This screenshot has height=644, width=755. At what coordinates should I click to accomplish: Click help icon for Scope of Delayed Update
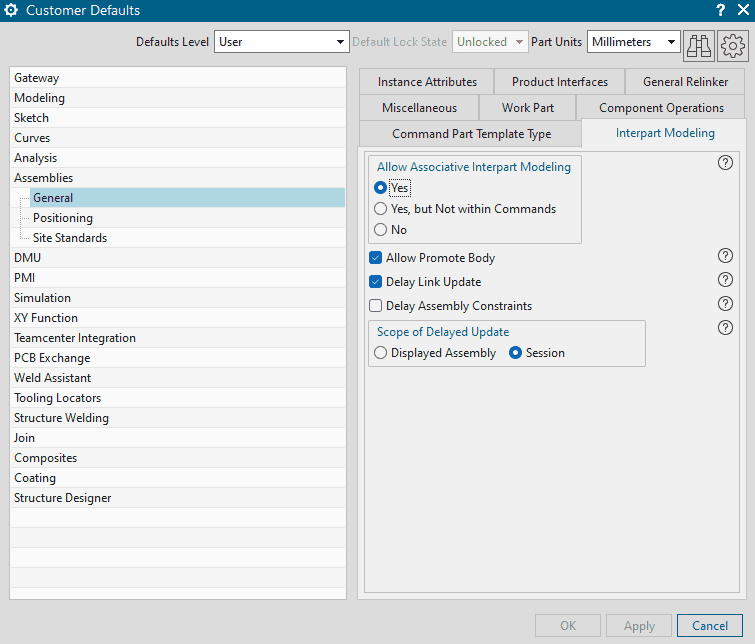click(725, 328)
